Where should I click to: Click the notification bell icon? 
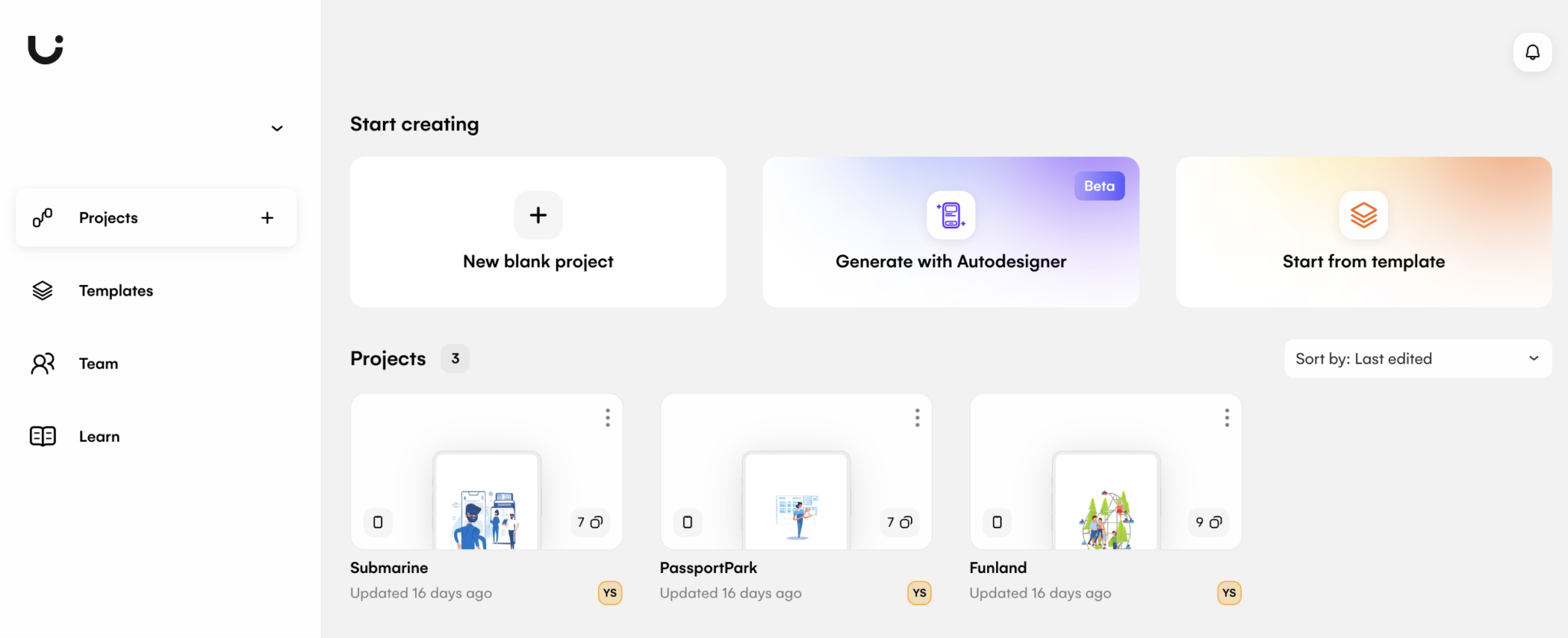point(1532,52)
